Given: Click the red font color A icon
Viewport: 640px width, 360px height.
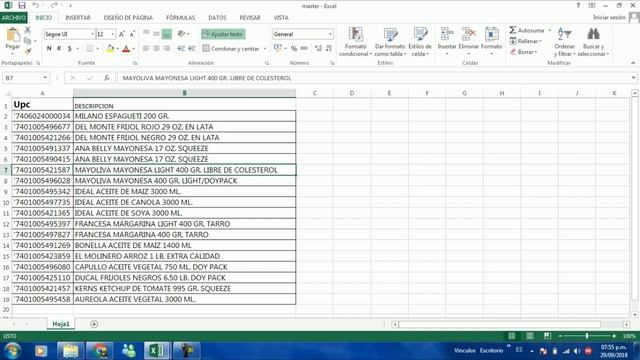Looking at the screenshot, I should (x=126, y=49).
